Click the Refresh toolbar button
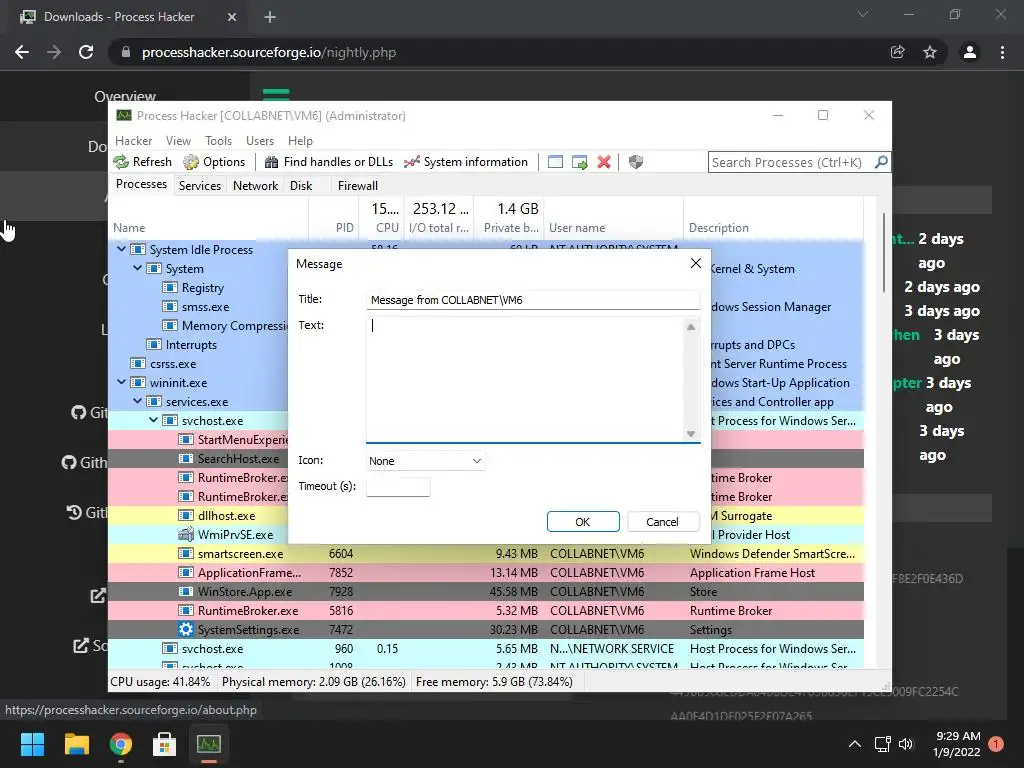This screenshot has height=768, width=1024. pos(142,162)
